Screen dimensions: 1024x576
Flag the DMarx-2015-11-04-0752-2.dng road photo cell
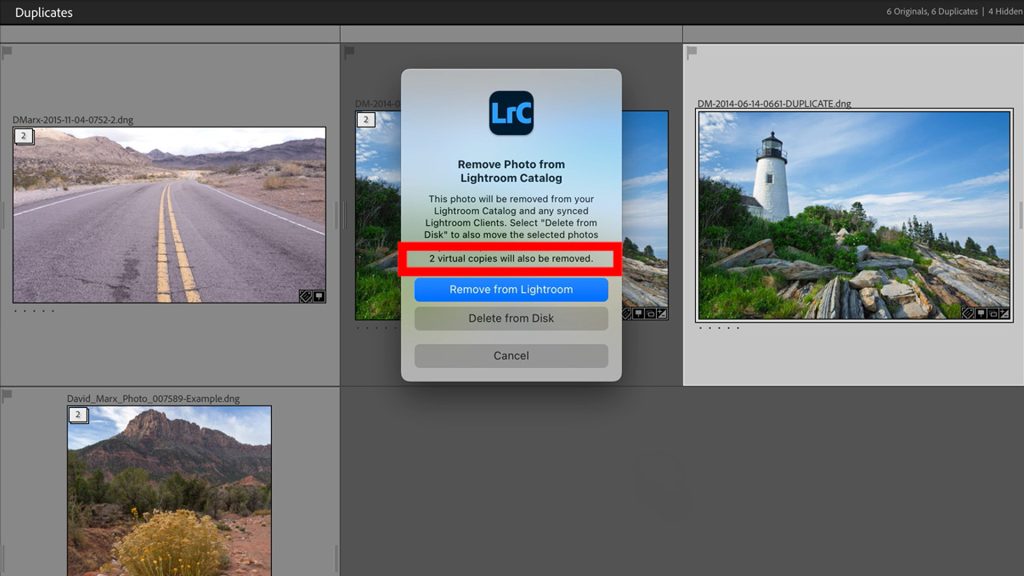(7, 52)
